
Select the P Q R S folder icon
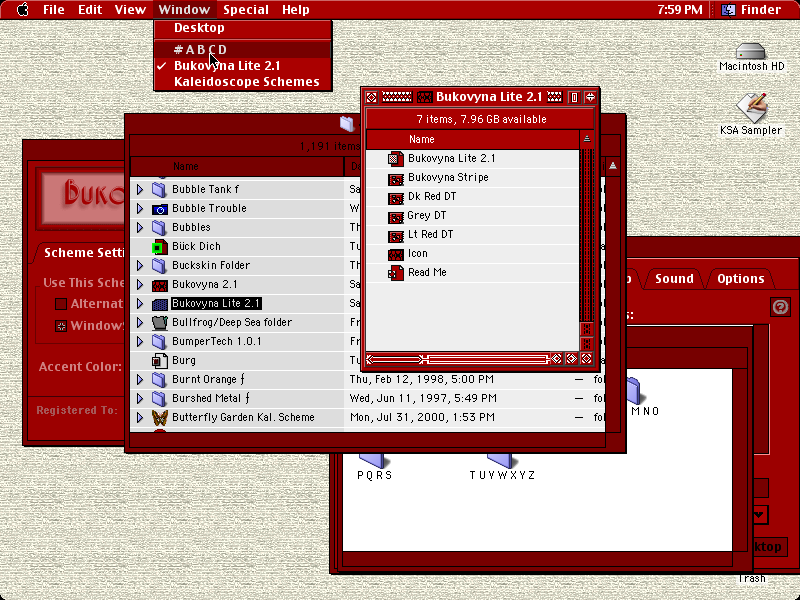coord(374,460)
